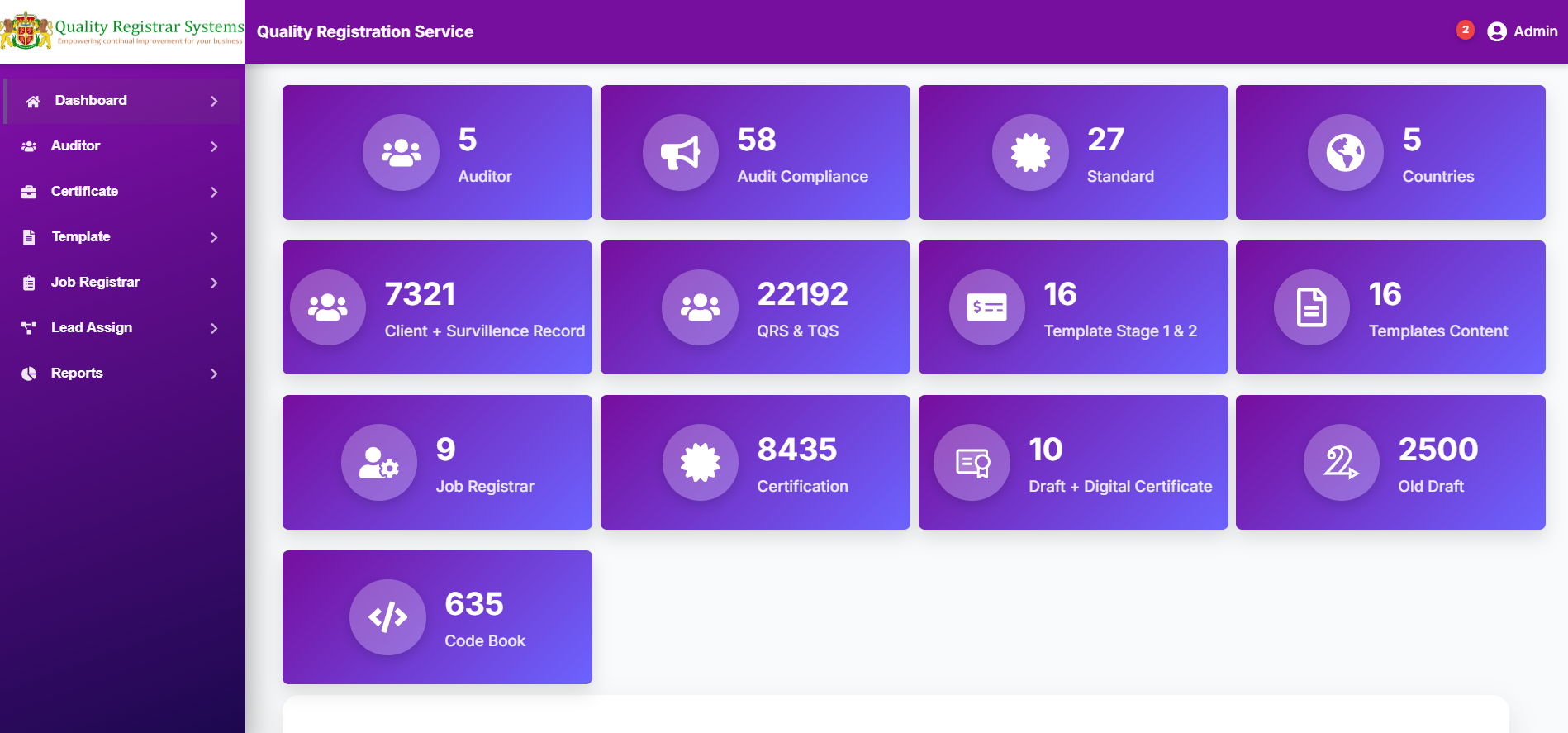Click the Old Draft icon

(x=1342, y=463)
